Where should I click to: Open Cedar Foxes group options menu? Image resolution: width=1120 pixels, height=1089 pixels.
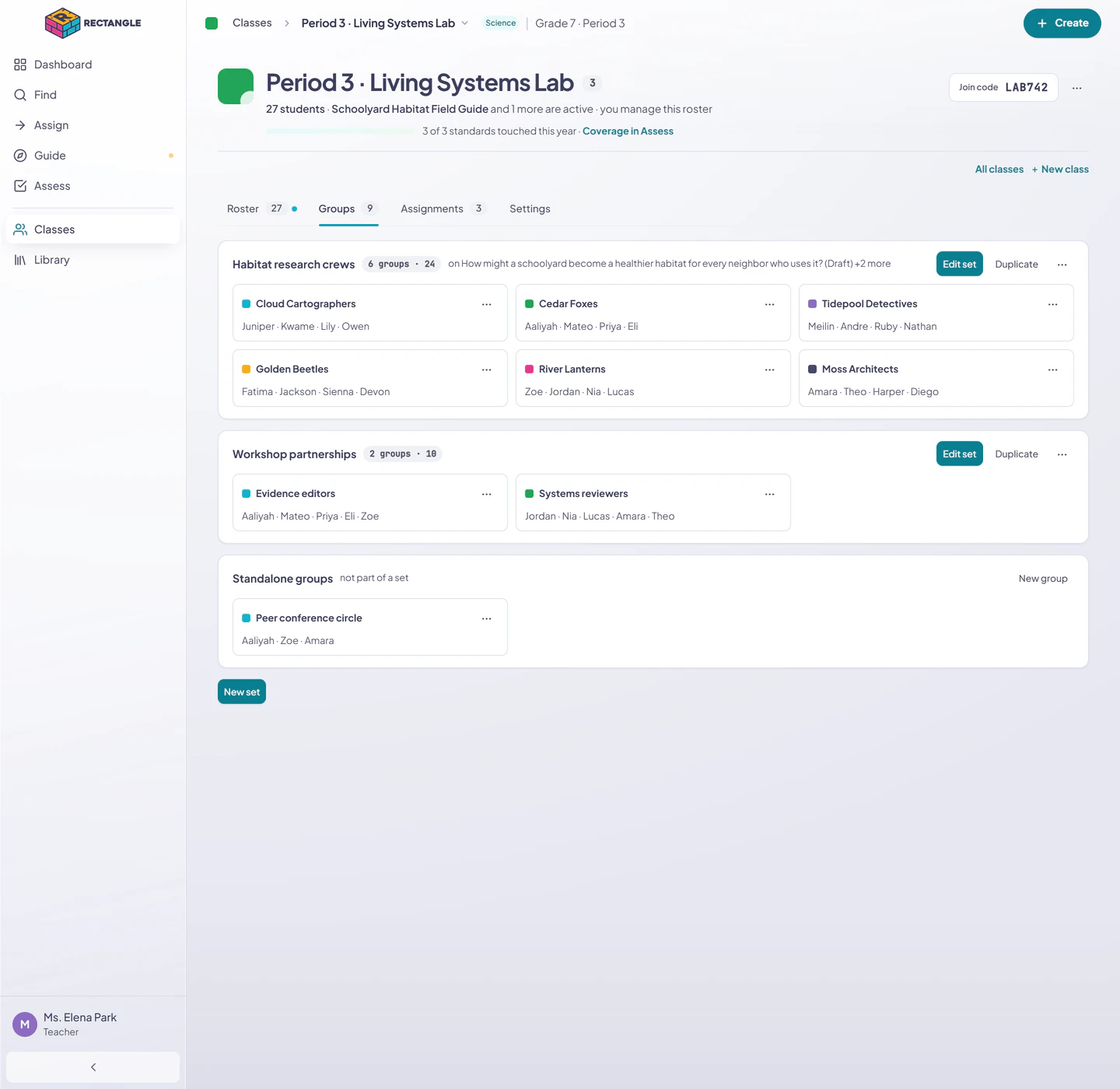[x=770, y=304]
